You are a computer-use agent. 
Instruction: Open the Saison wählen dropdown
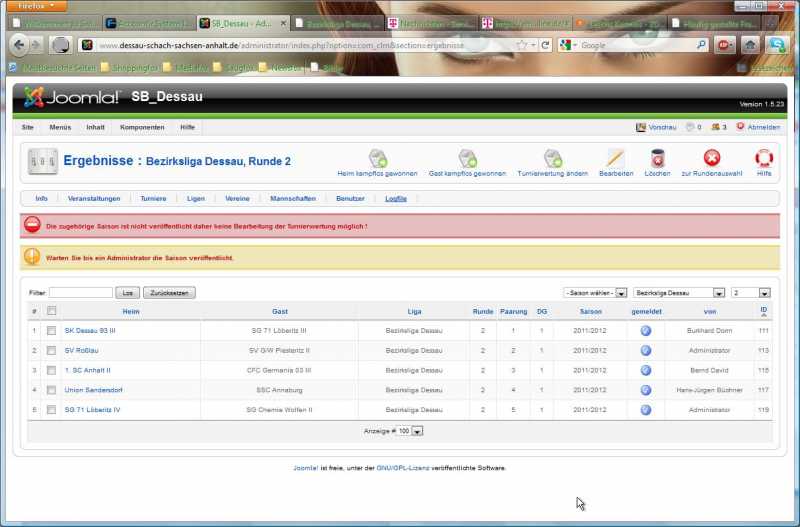click(x=595, y=293)
